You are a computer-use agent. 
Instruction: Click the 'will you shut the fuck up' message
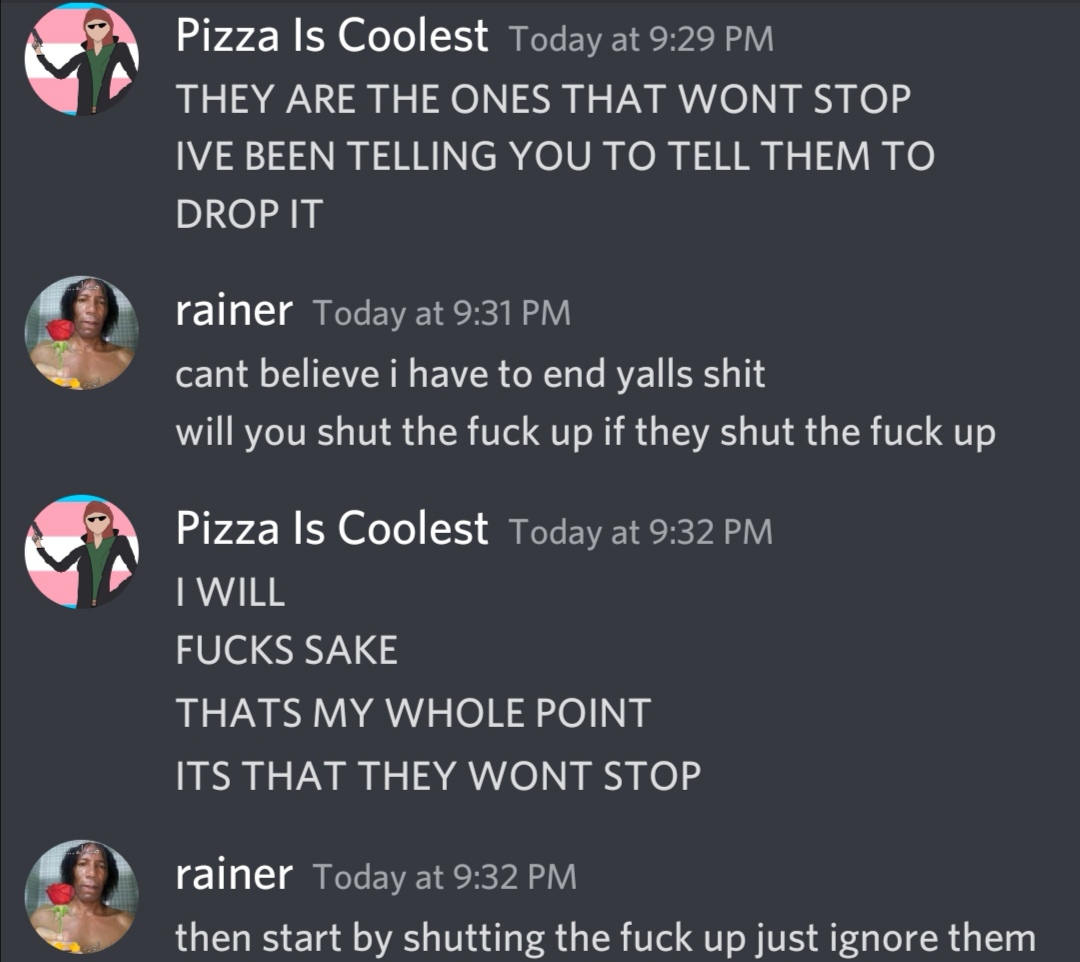click(585, 432)
